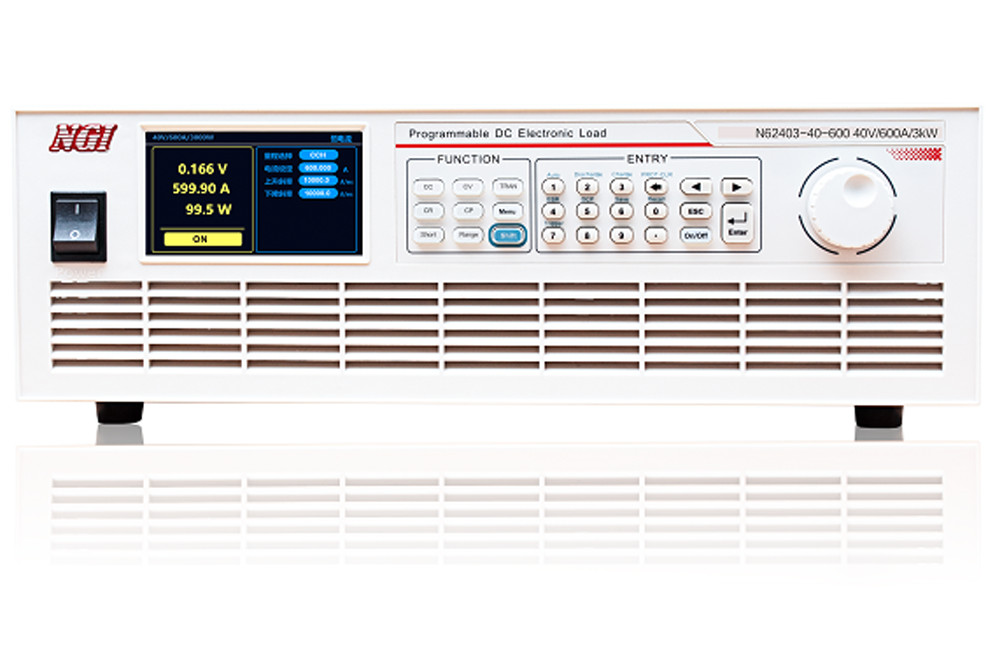Viewport: 1000px width, 666px height.
Task: Select the 600.000 A current setting field
Action: click(x=318, y=168)
